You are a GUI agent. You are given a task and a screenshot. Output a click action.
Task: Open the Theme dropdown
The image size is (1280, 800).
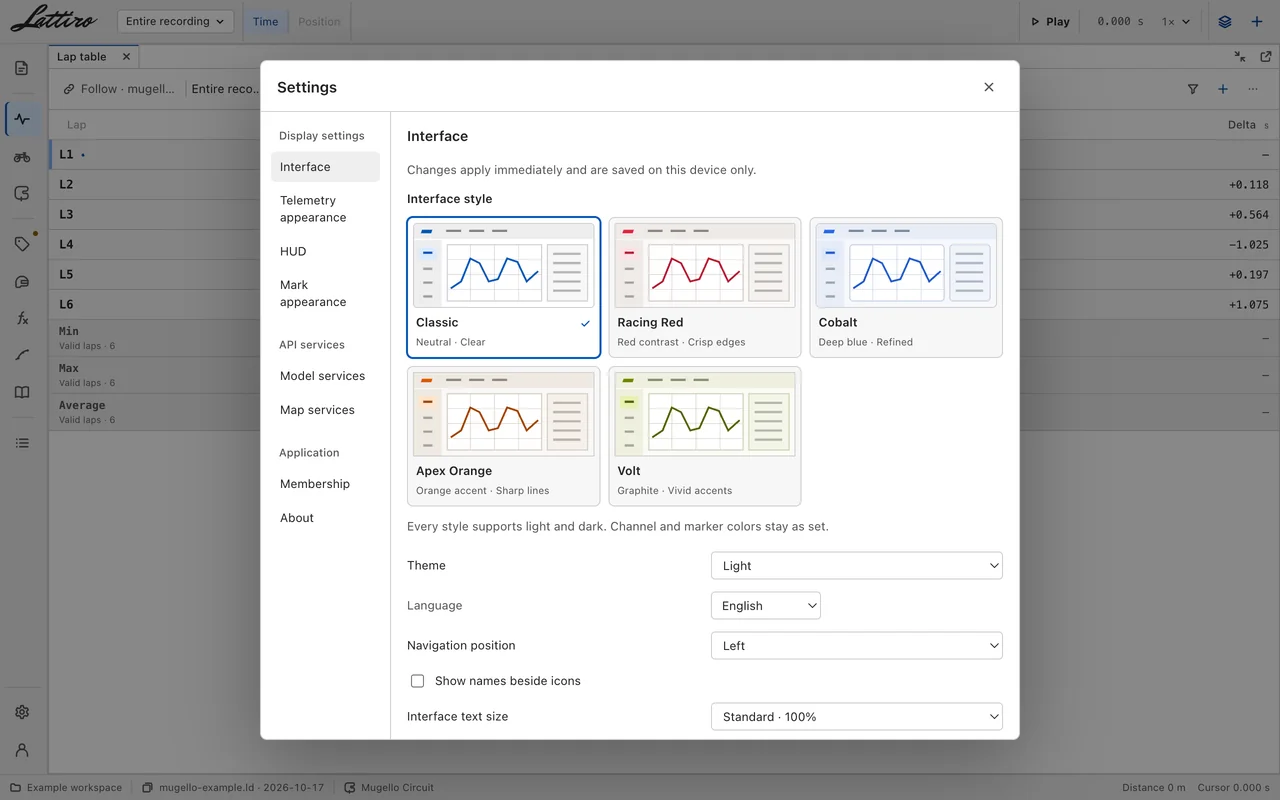coord(857,565)
